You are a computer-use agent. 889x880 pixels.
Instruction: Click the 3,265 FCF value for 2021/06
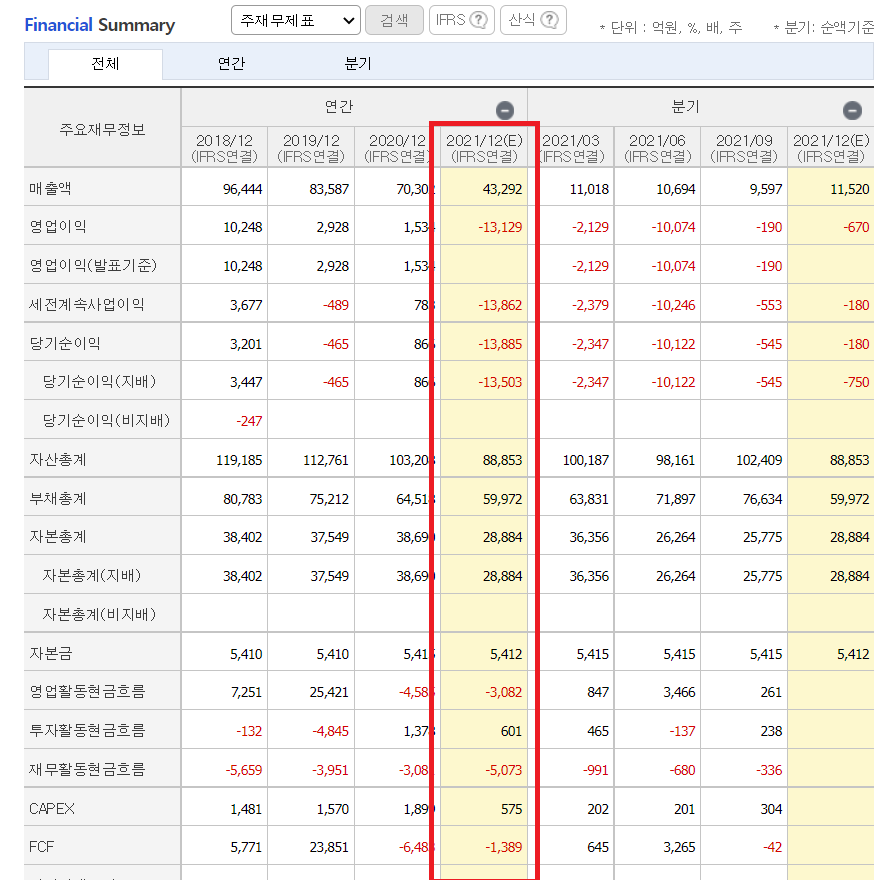coord(679,847)
